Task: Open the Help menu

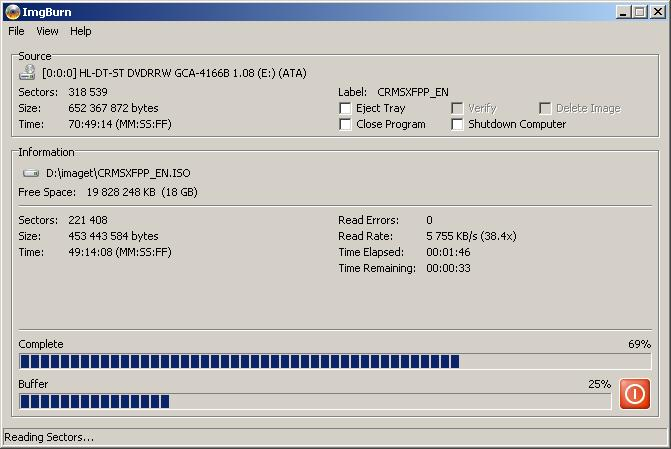Action: tap(80, 31)
